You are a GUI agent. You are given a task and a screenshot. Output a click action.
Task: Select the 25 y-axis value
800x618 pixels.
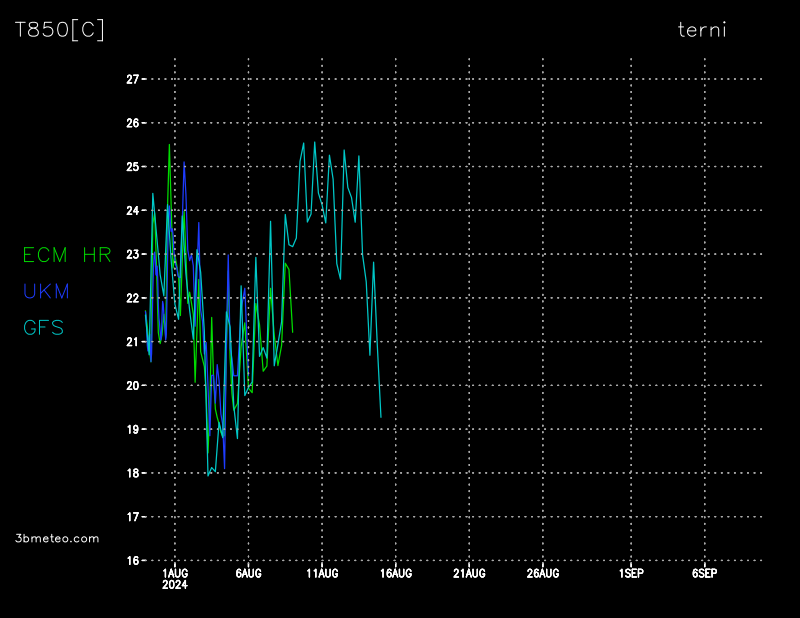coord(132,167)
